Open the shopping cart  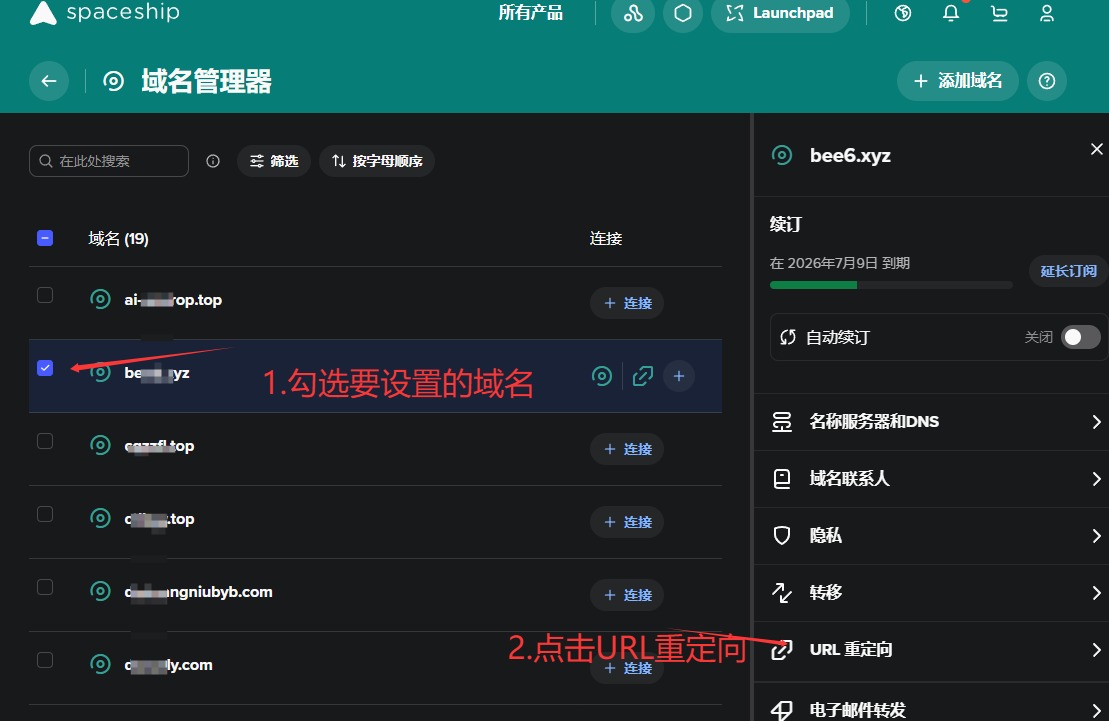pyautogui.click(x=999, y=13)
